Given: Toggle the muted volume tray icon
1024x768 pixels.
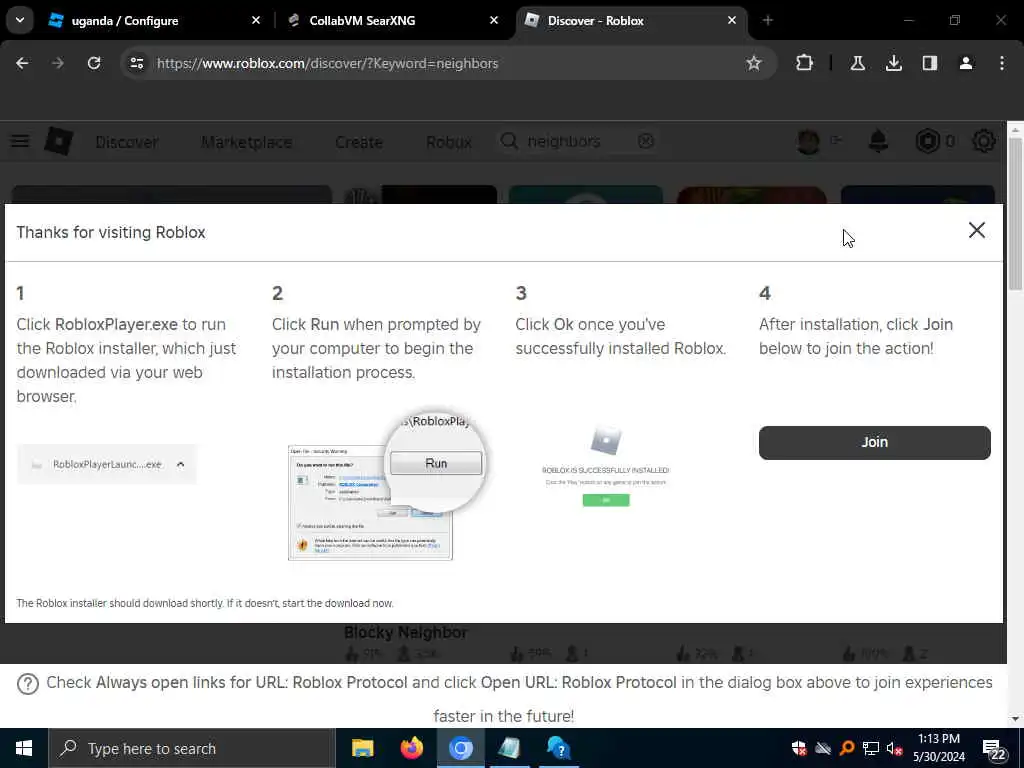Looking at the screenshot, I should tap(895, 748).
